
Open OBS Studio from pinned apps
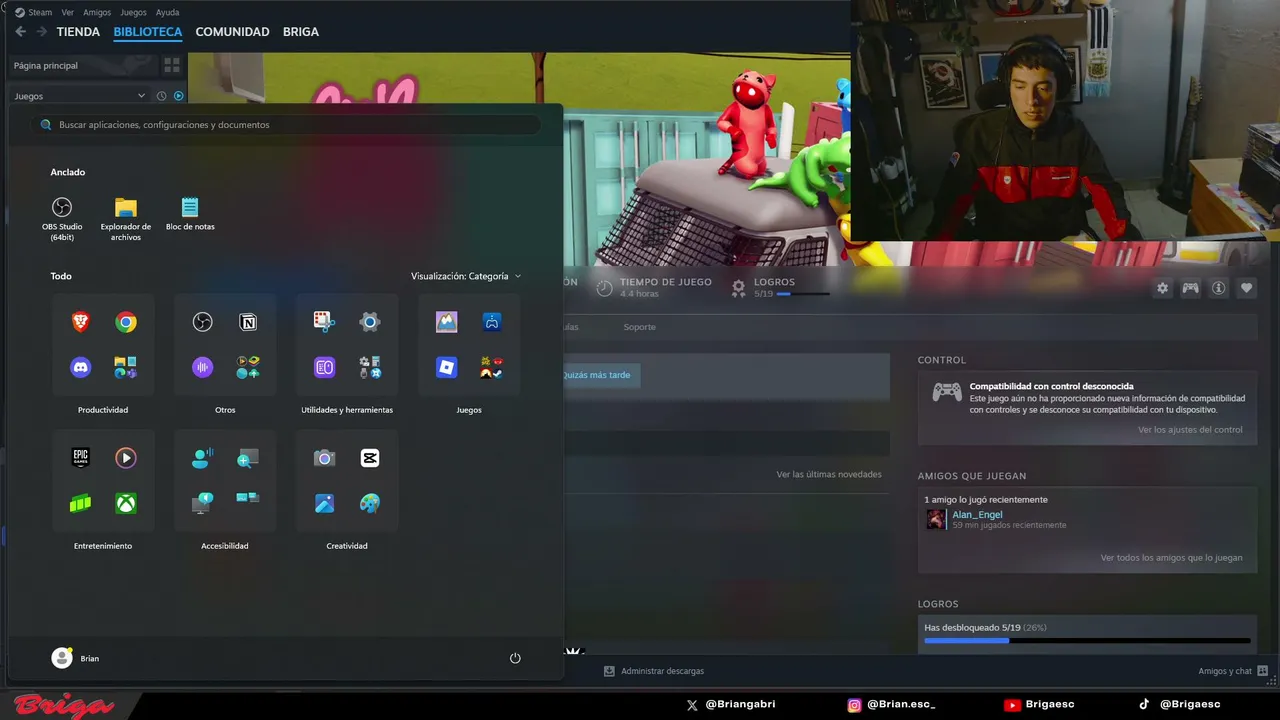(x=62, y=218)
